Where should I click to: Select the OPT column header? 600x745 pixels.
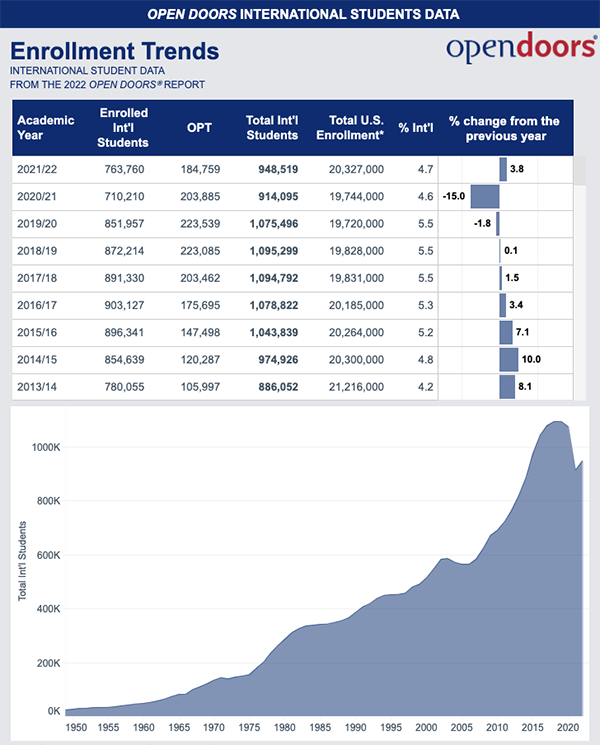coord(200,127)
